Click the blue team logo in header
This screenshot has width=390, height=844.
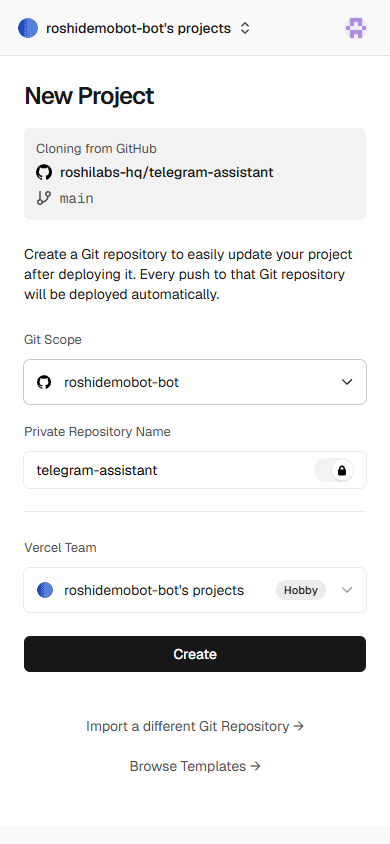point(28,28)
